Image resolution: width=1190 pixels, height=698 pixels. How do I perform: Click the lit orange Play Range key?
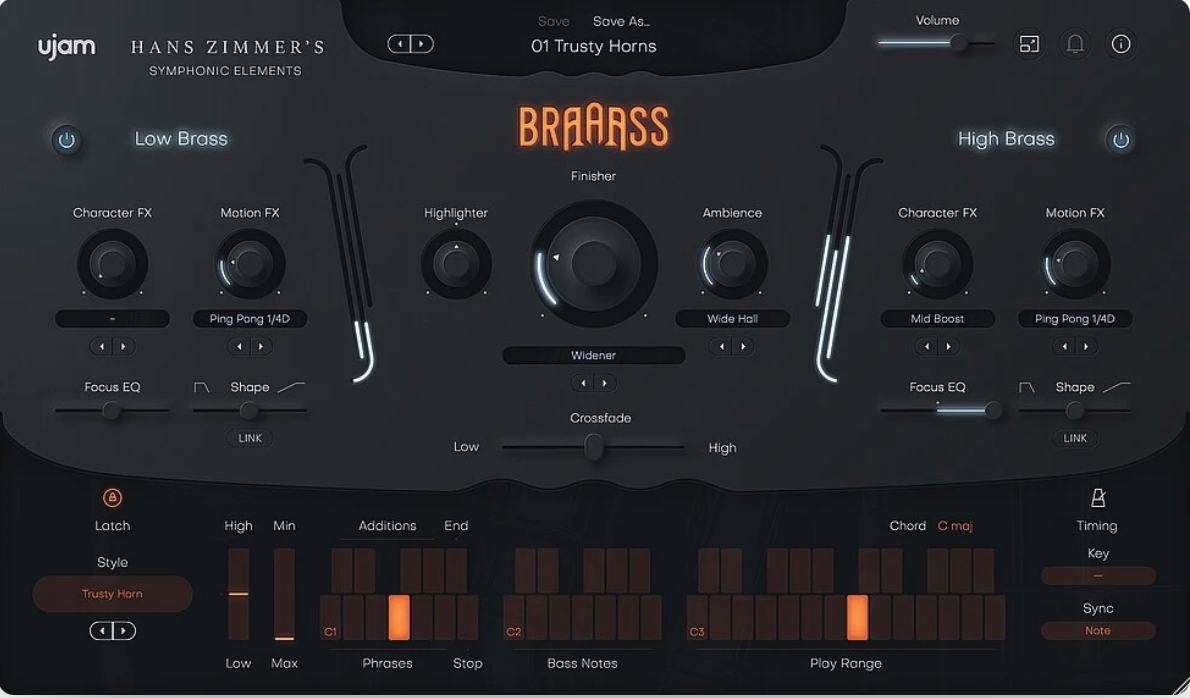pos(857,618)
